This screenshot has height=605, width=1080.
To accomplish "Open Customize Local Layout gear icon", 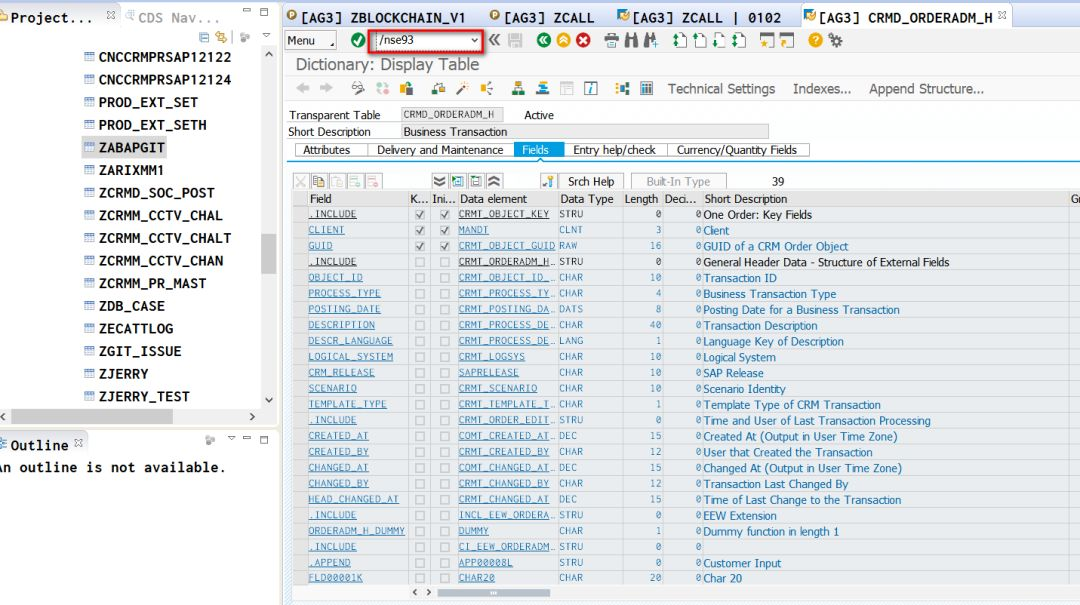I will click(x=835, y=41).
